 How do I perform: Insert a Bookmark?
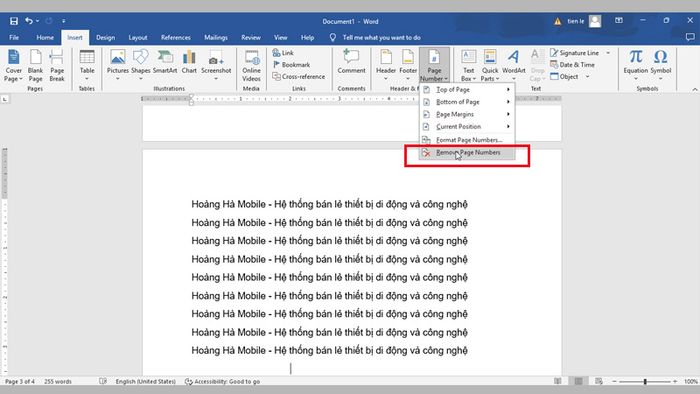(x=291, y=65)
